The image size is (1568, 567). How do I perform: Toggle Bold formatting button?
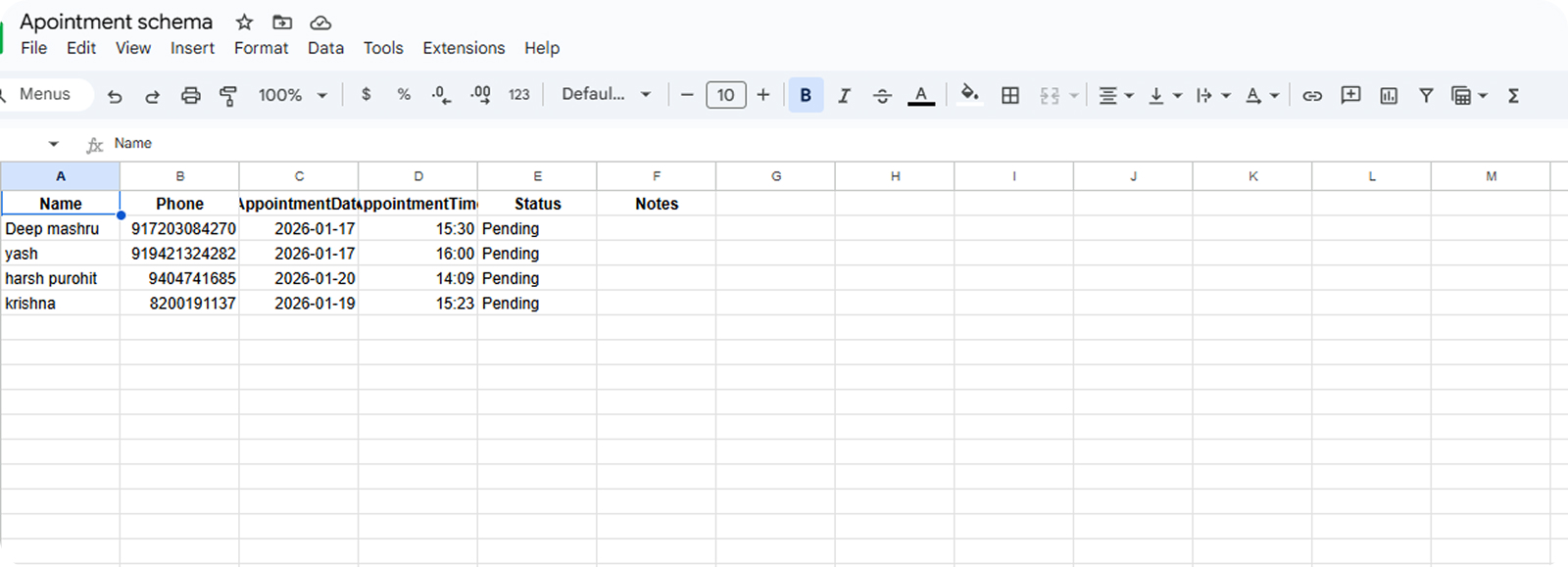pos(806,96)
